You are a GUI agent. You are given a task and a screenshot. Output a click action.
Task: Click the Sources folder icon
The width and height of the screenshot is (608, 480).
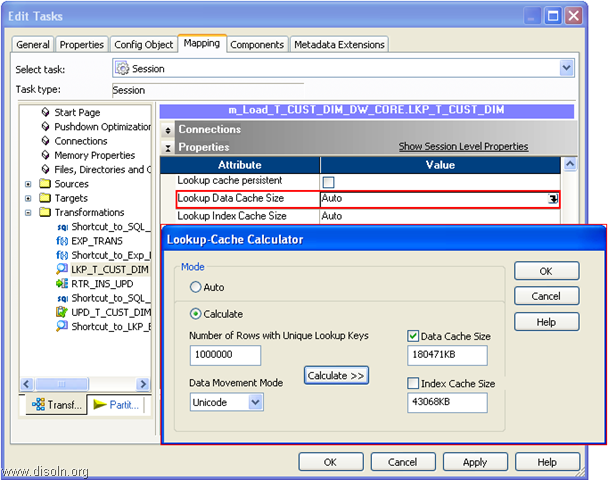[x=45, y=184]
